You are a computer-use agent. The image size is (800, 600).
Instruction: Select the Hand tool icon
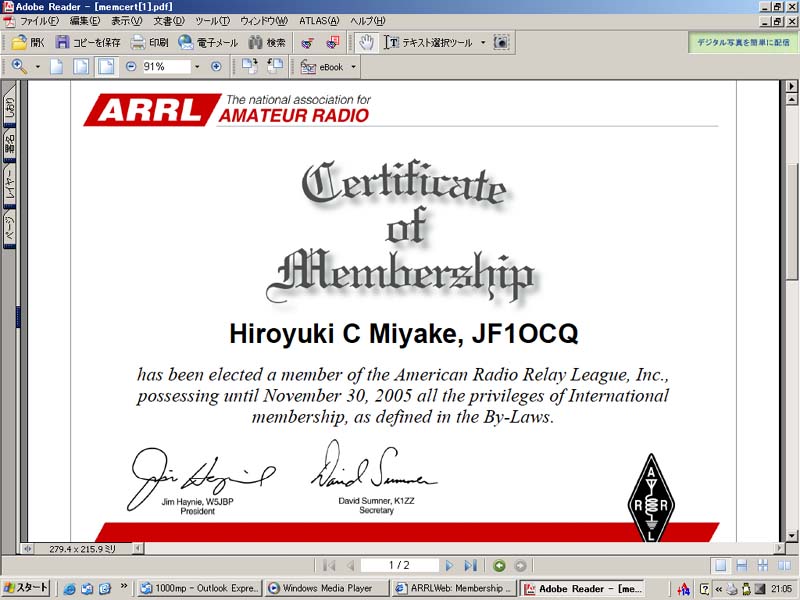366,43
